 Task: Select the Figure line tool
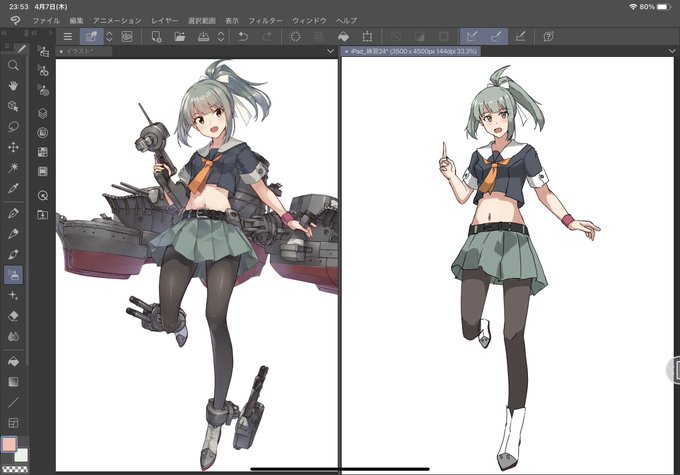[x=13, y=402]
